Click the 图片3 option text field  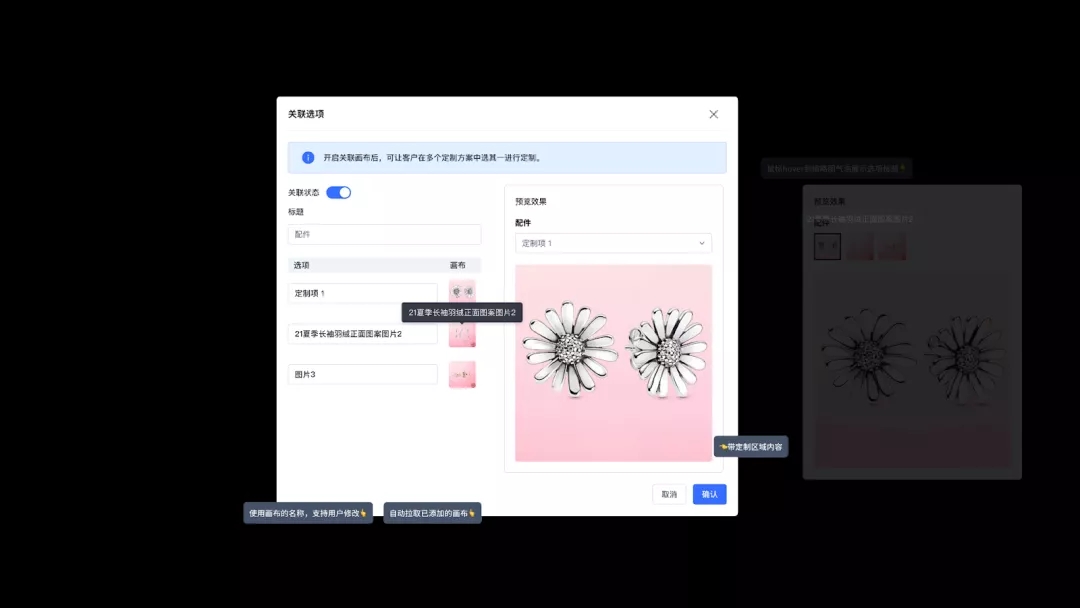click(x=362, y=373)
